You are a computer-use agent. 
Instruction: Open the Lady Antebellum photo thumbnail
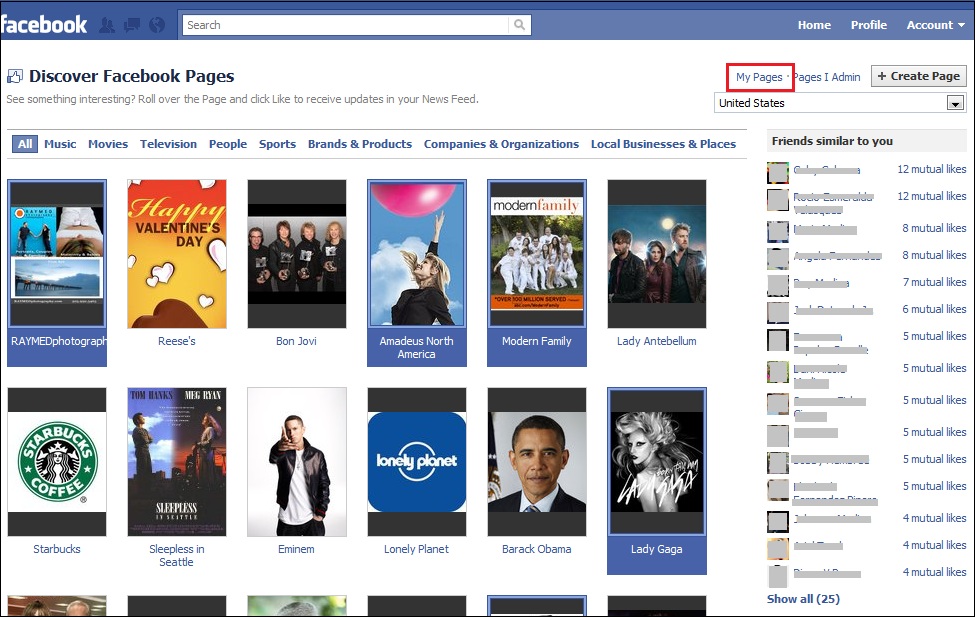point(657,254)
